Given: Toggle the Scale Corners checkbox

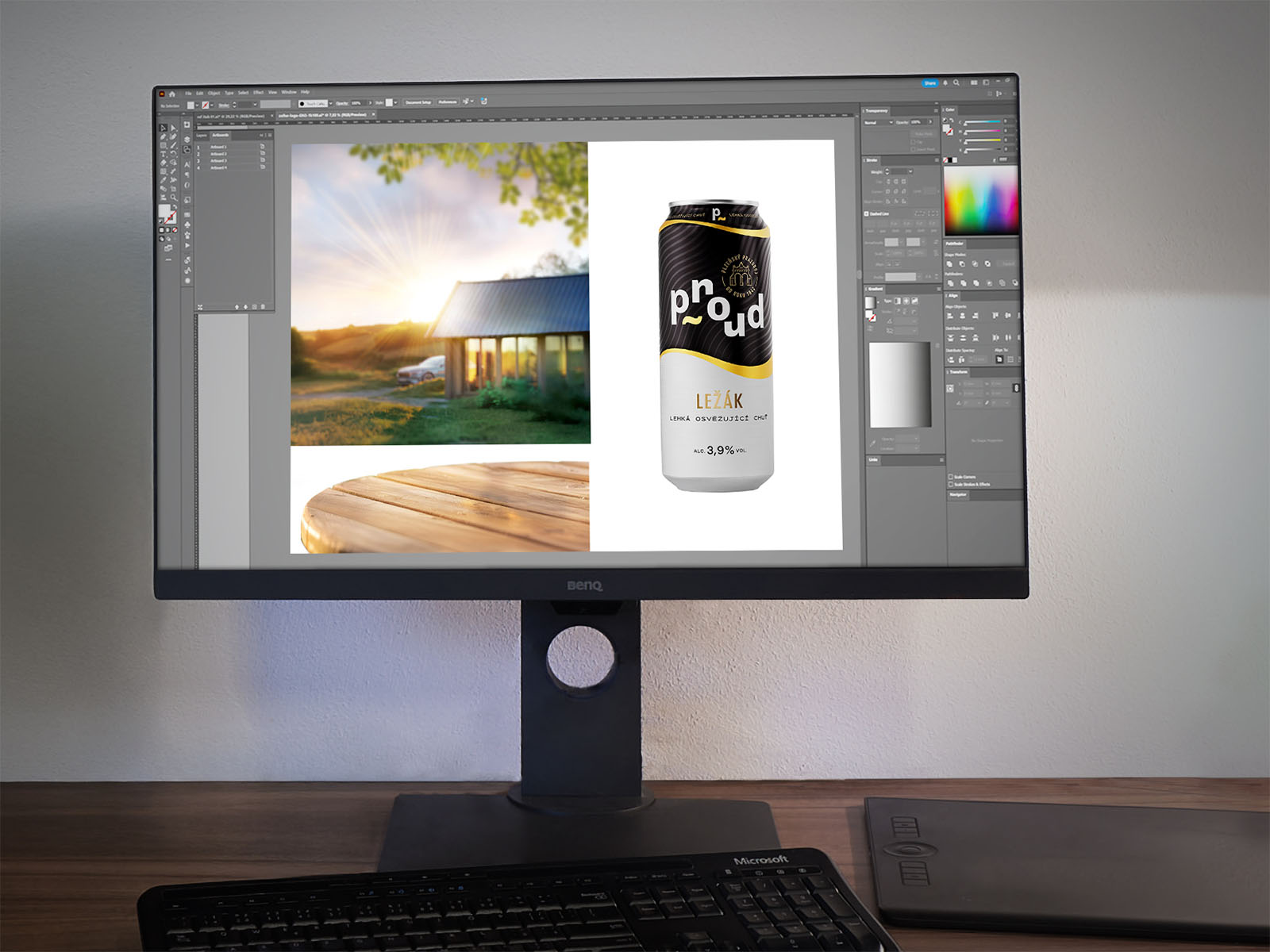Looking at the screenshot, I should coord(951,477).
